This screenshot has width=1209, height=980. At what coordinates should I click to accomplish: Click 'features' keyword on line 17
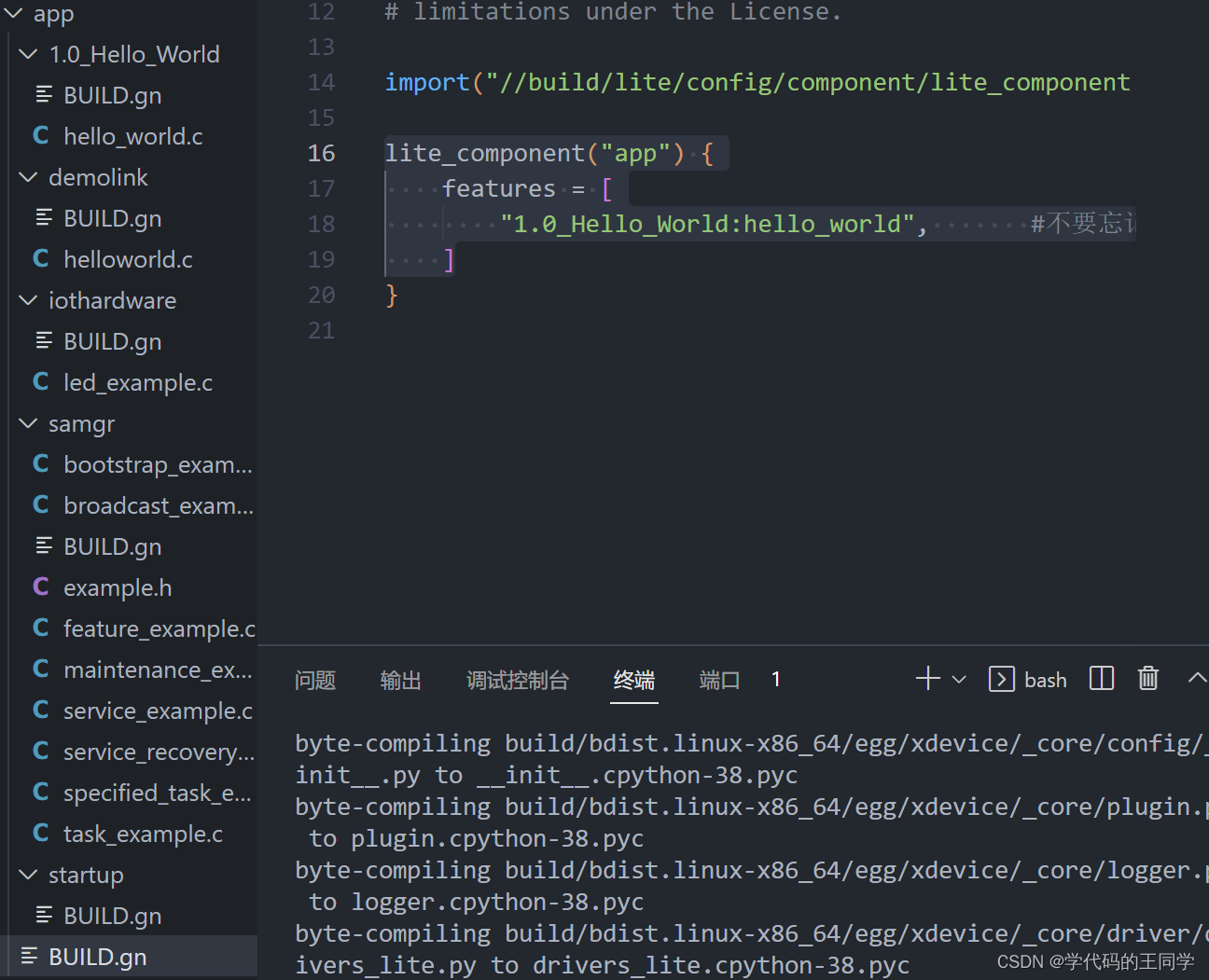tap(499, 188)
